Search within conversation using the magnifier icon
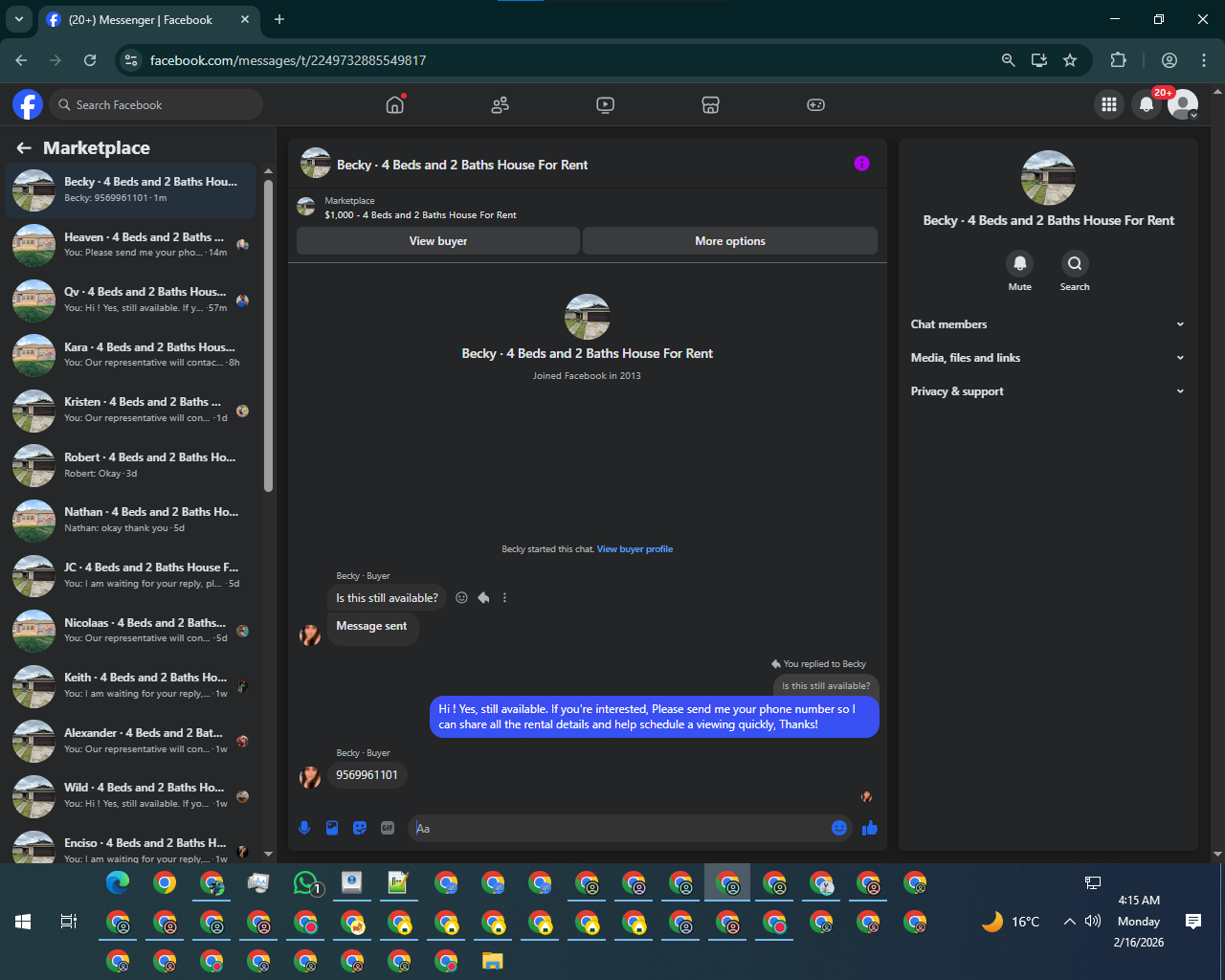The height and width of the screenshot is (980, 1225). coord(1075,263)
